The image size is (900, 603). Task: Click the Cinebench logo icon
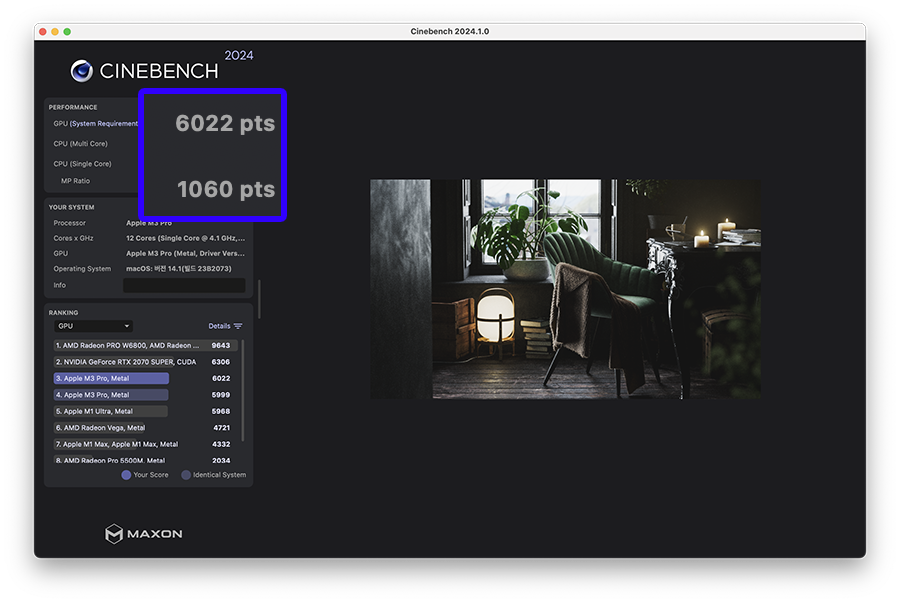[82, 71]
